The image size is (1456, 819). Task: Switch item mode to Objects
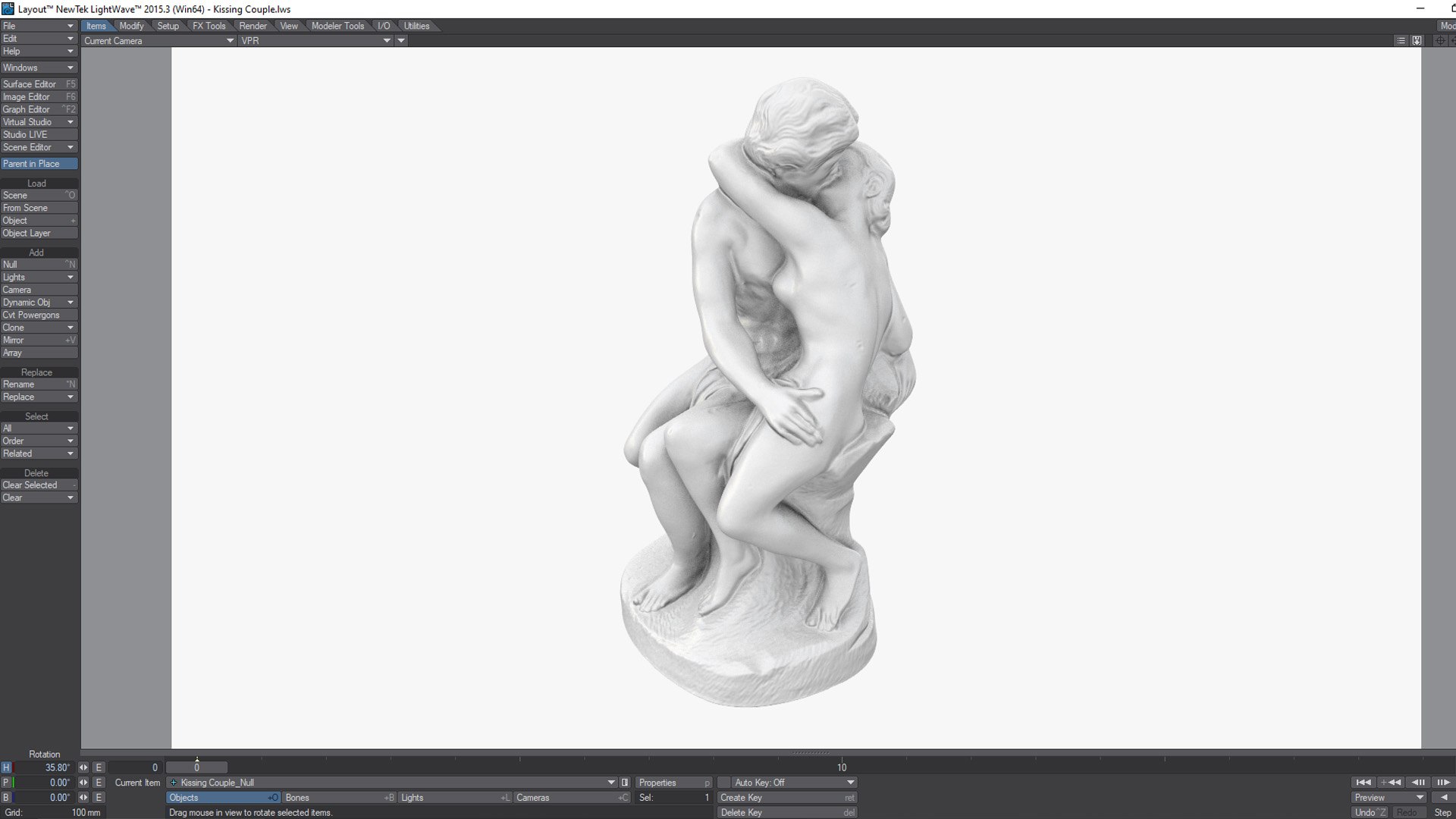223,798
